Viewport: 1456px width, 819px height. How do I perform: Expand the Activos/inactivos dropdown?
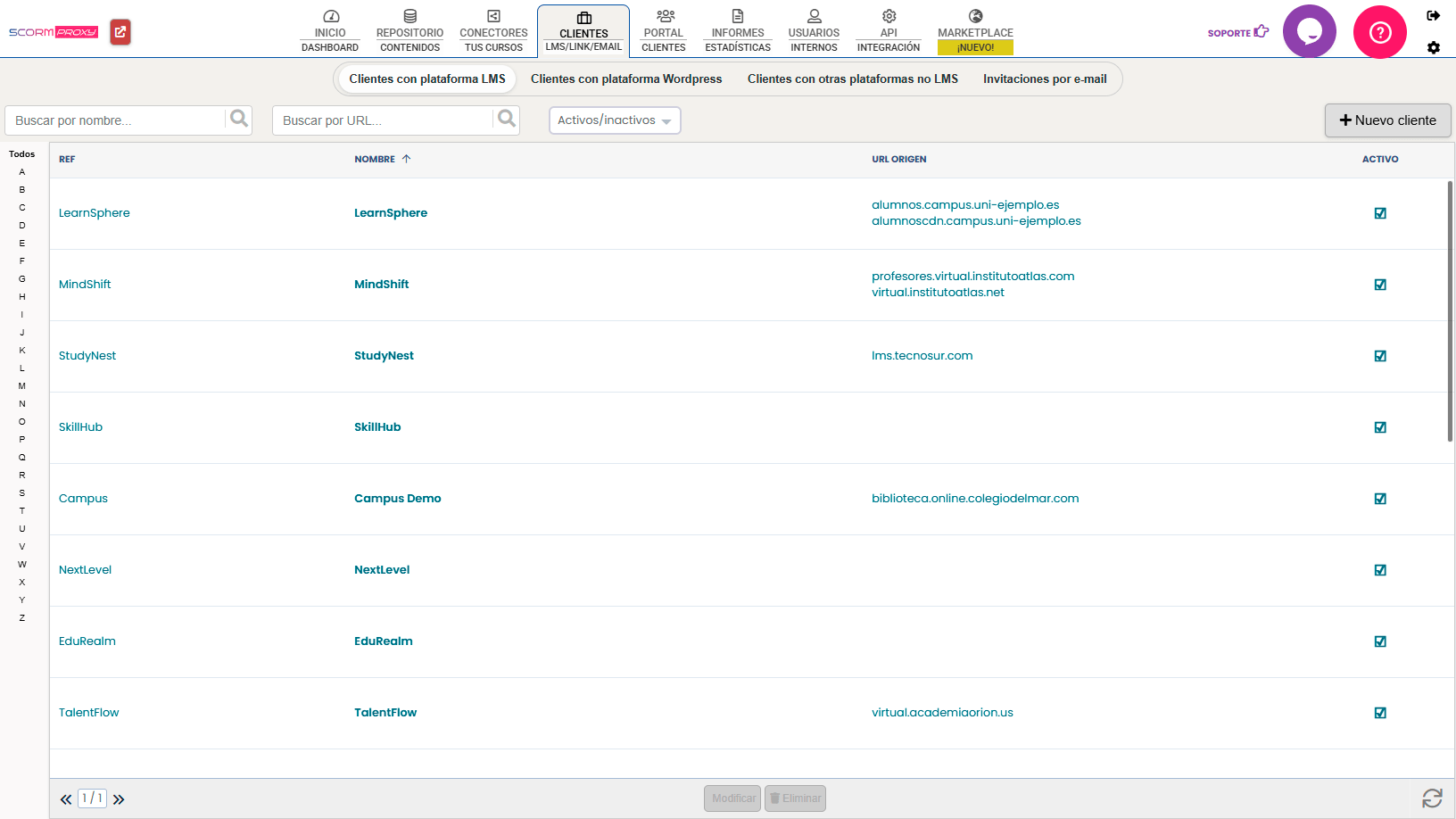point(615,120)
